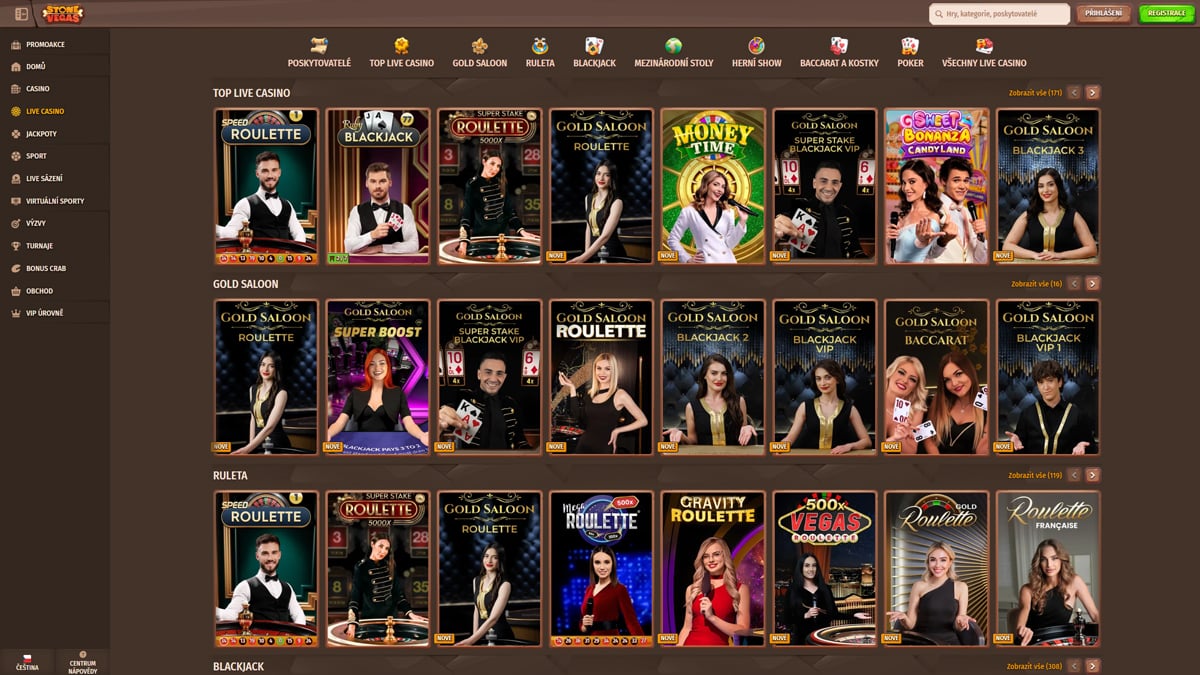Open the Čeština language selector

27,661
